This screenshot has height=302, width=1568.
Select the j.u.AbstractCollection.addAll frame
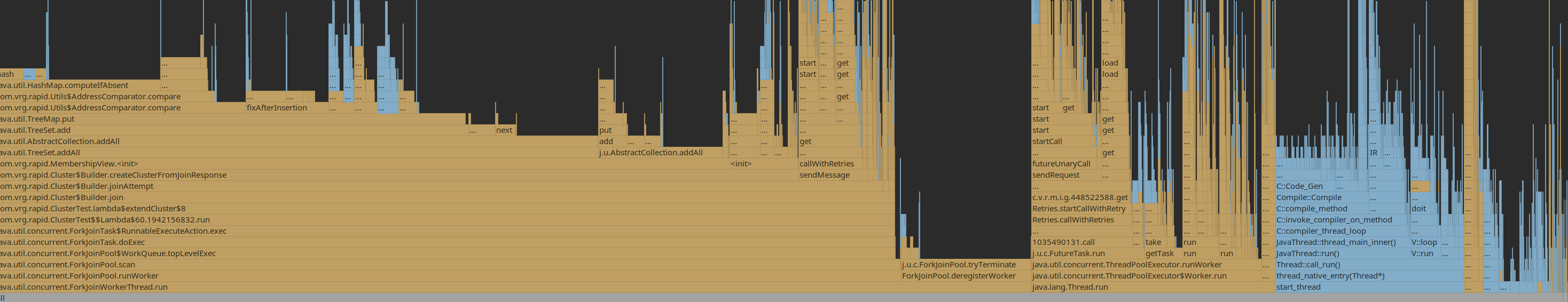661,153
